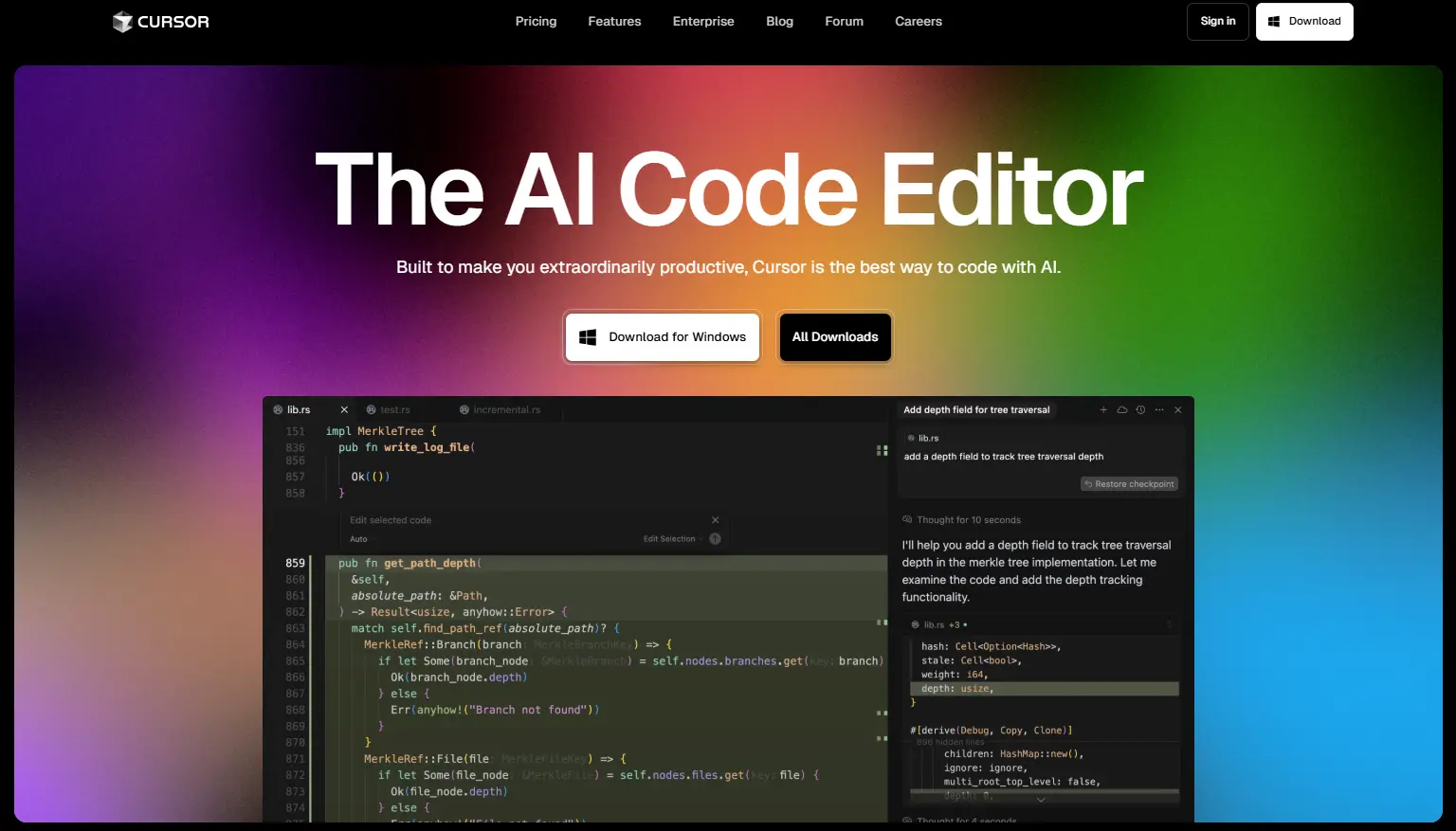Viewport: 1456px width, 831px height.
Task: Click the lib.rs context chip icon in prompt
Action: [911, 438]
